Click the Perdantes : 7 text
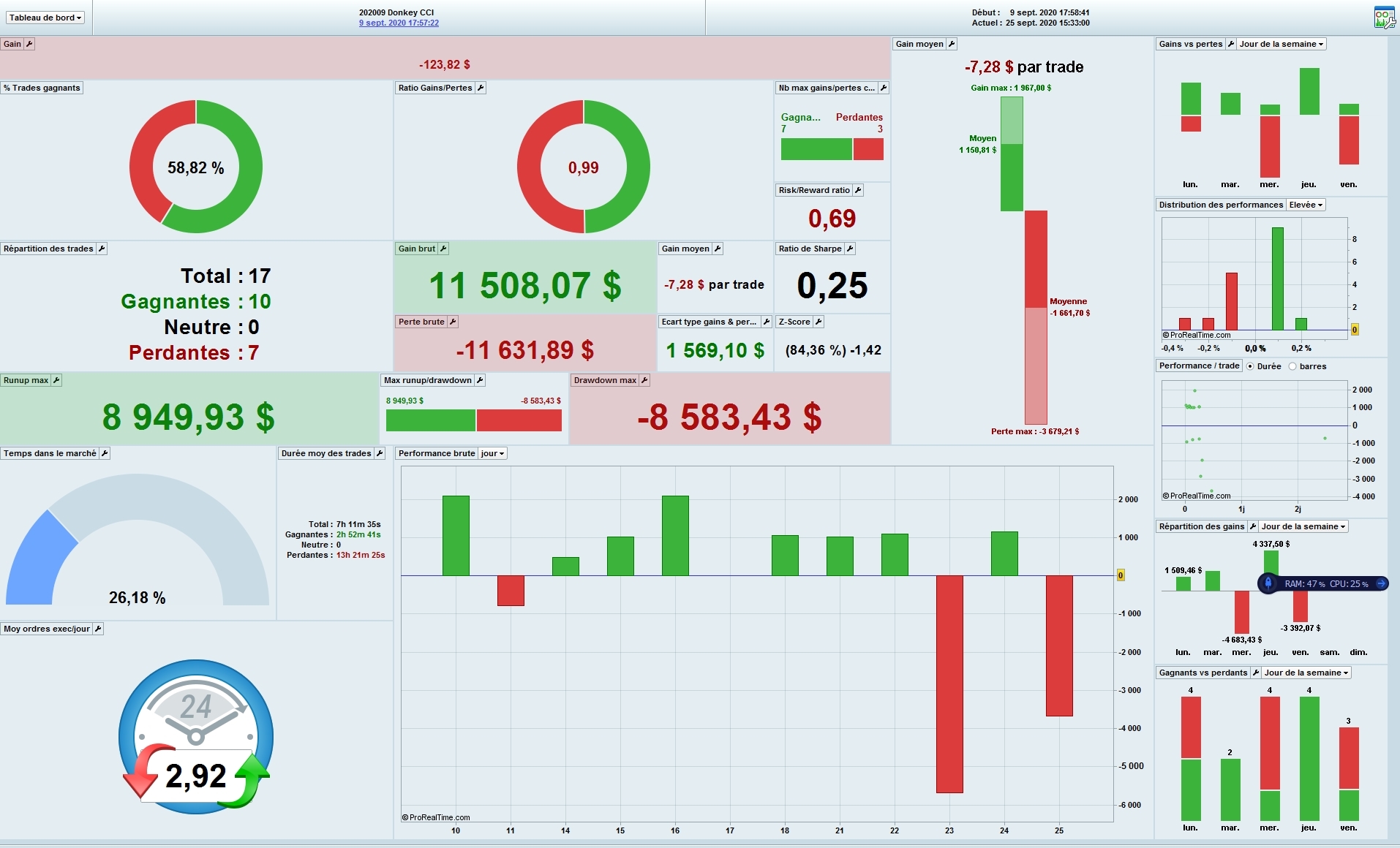The width and height of the screenshot is (1400, 848). click(194, 352)
